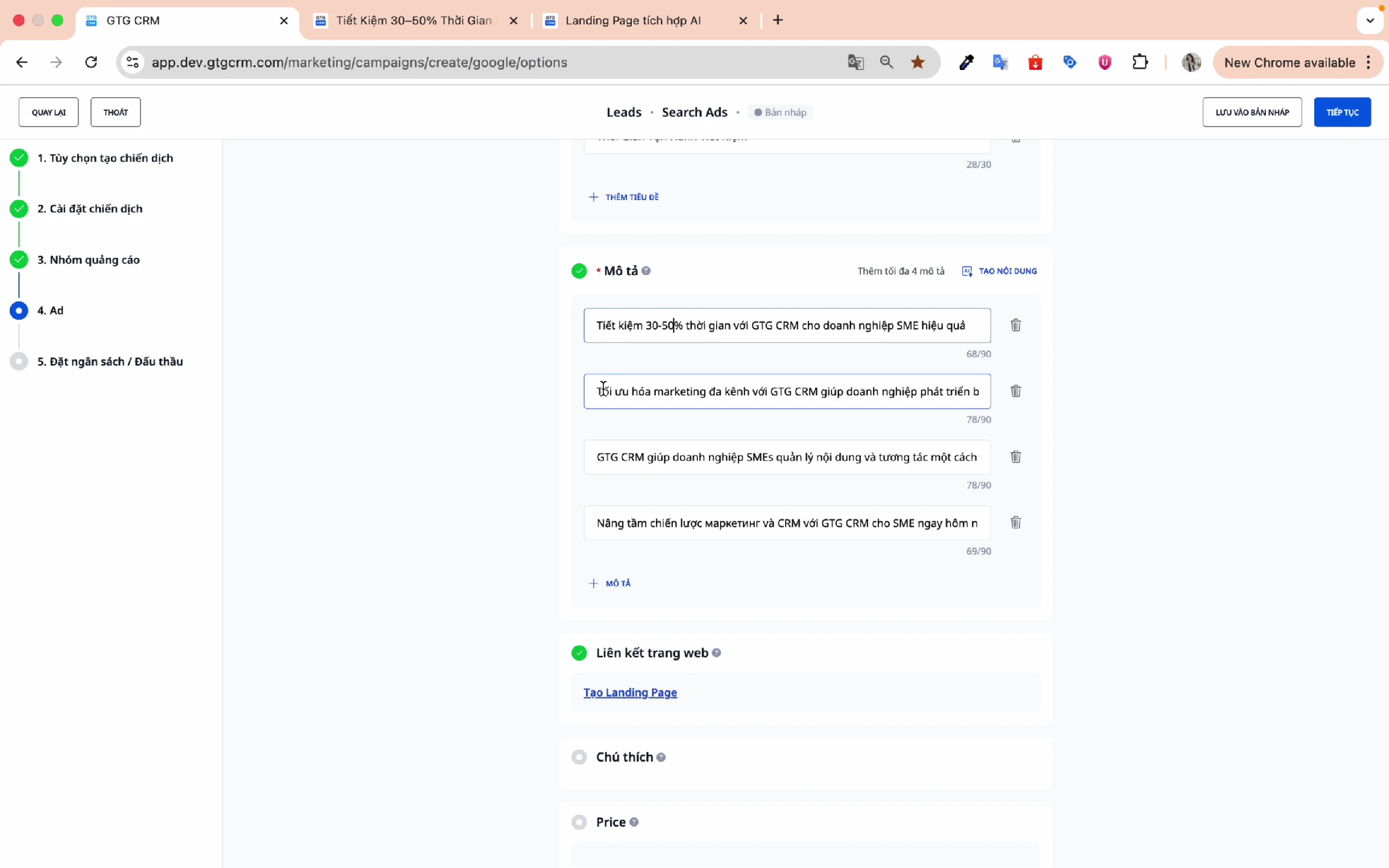The width and height of the screenshot is (1389, 868).
Task: Switch to the Tiết Kiệm 30–50% Thời Gian tab
Action: 414,20
